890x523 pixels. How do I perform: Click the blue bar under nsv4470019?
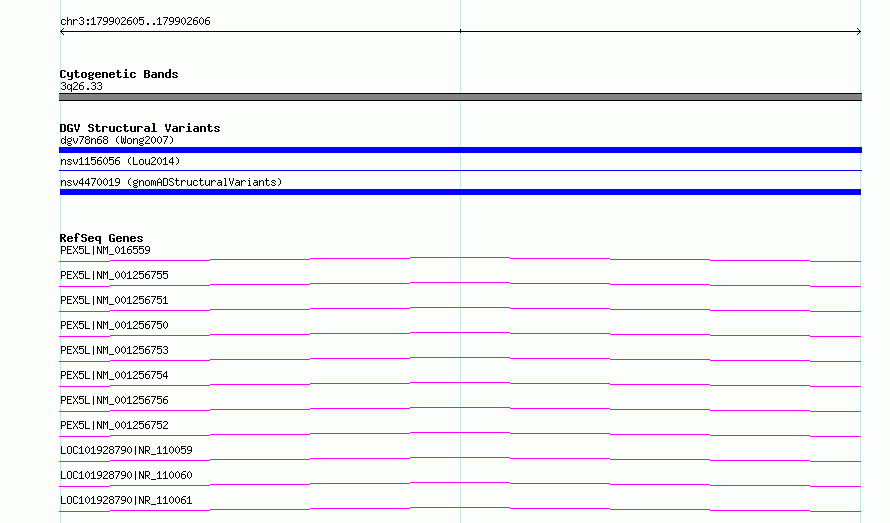point(460,192)
